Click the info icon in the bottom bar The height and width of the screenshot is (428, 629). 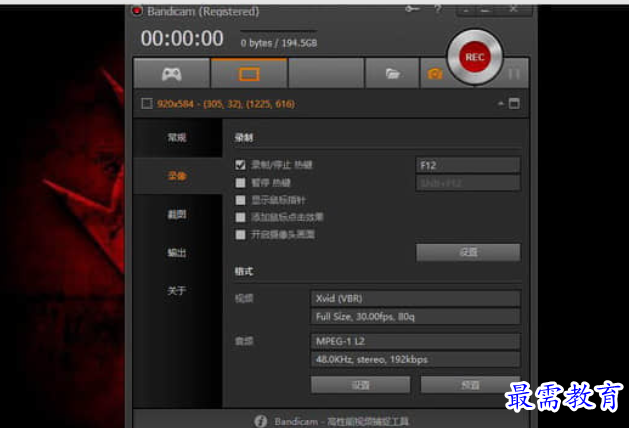click(261, 421)
